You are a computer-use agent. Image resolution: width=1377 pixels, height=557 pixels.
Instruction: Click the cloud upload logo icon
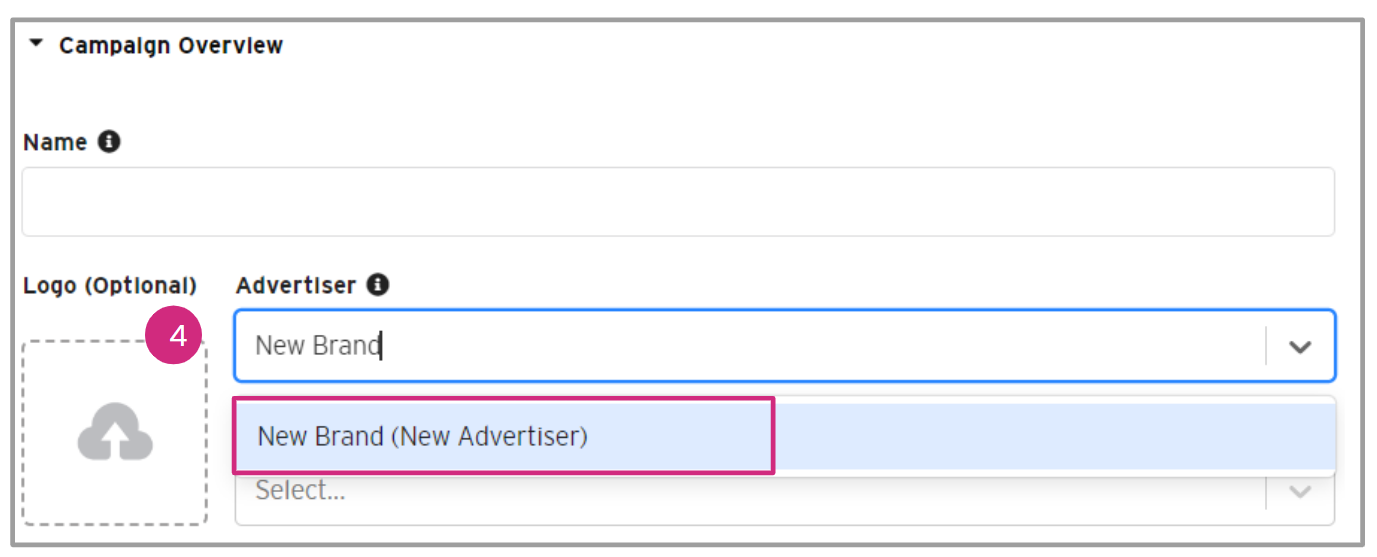coord(115,433)
